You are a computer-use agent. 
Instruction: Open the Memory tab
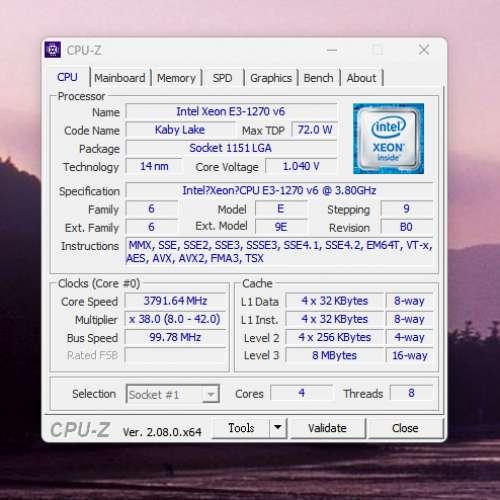176,78
